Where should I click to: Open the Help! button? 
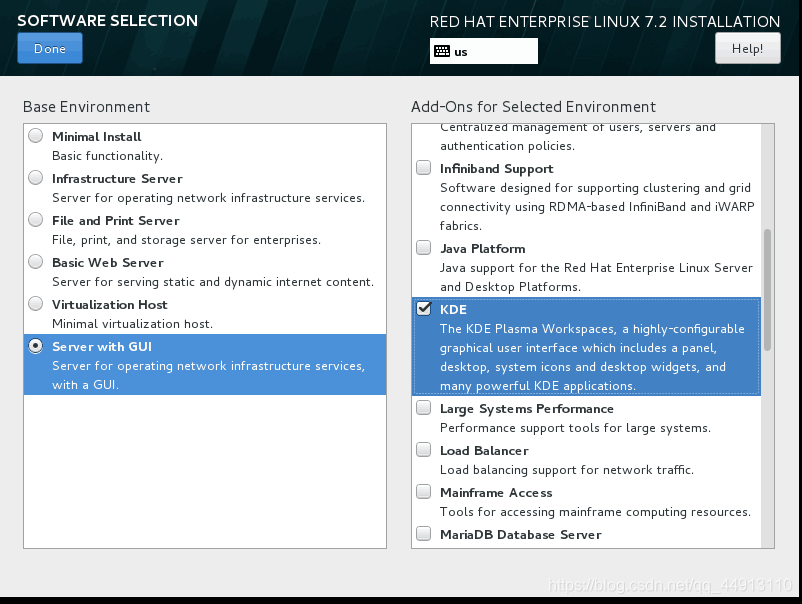tap(747, 49)
